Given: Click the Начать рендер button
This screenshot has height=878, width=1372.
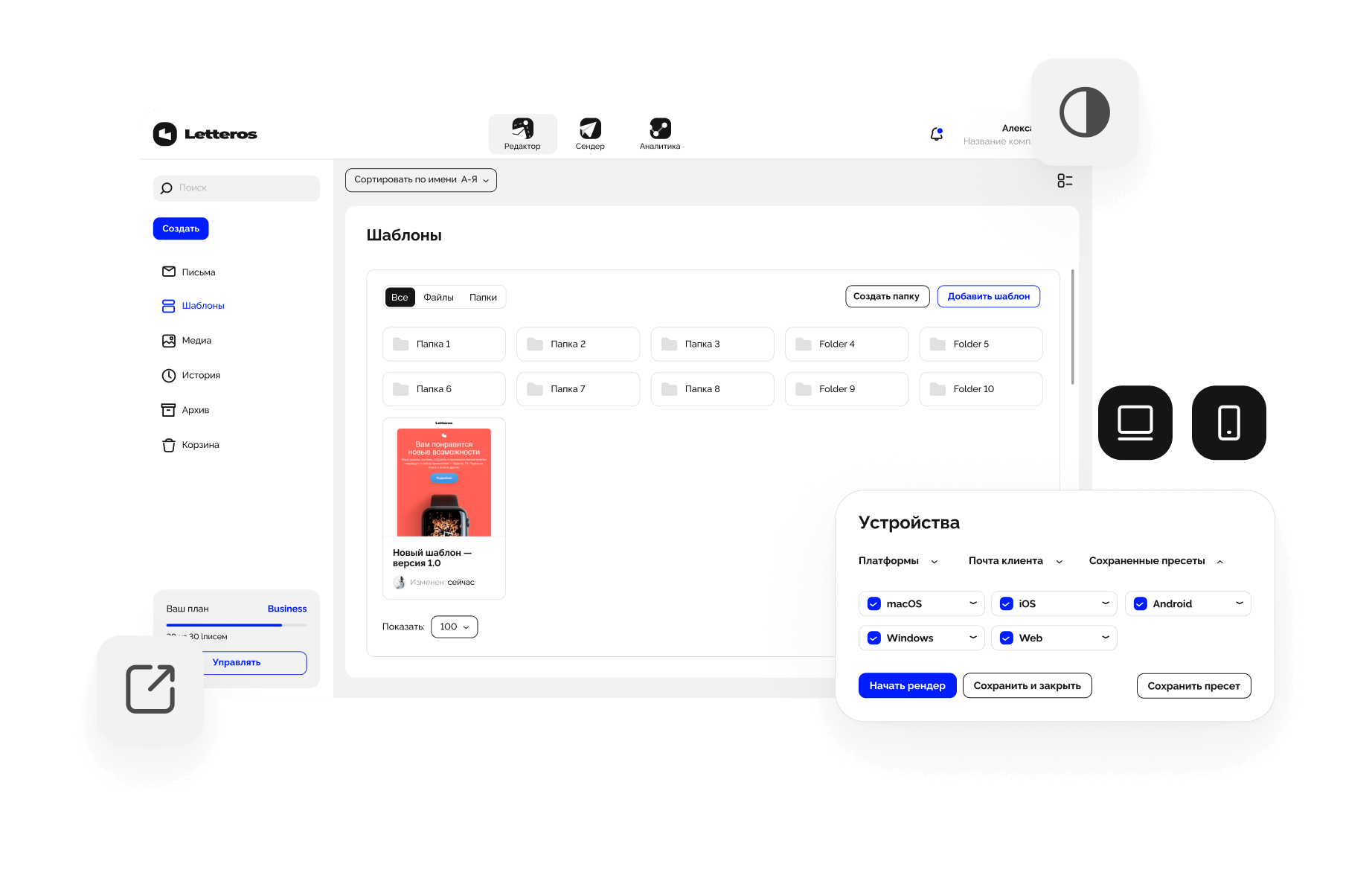Looking at the screenshot, I should 908,686.
